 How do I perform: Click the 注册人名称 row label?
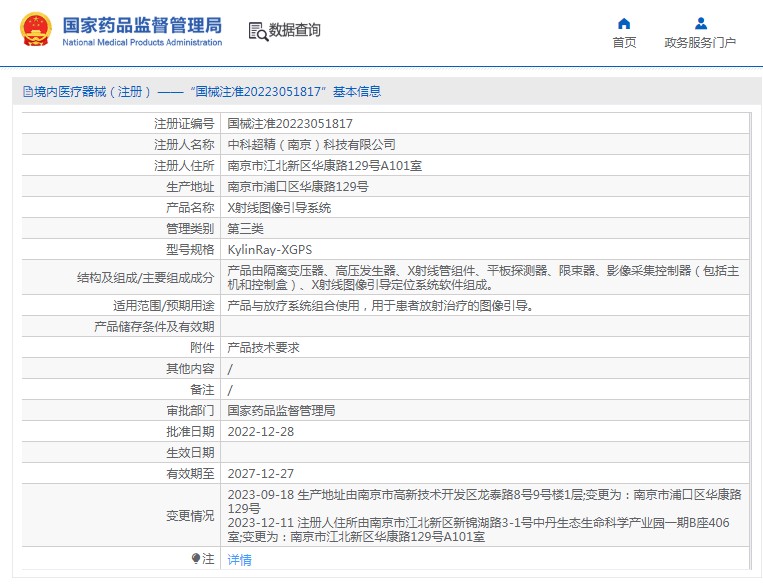(x=184, y=145)
